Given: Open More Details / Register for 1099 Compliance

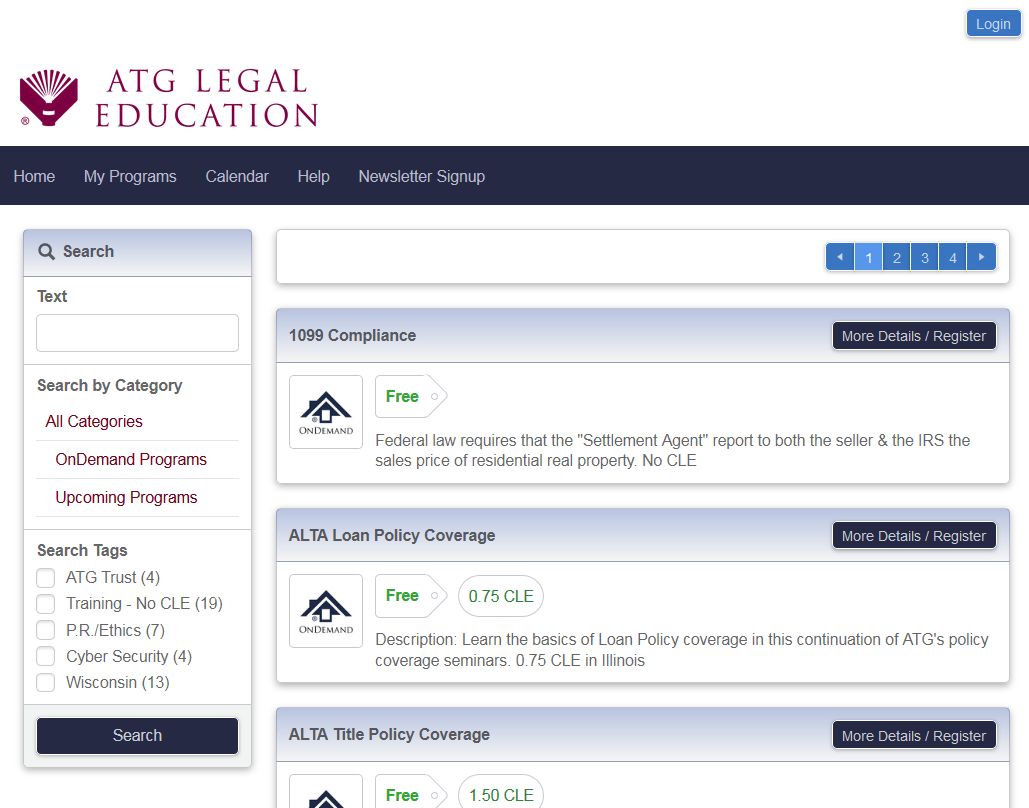Looking at the screenshot, I should point(914,336).
